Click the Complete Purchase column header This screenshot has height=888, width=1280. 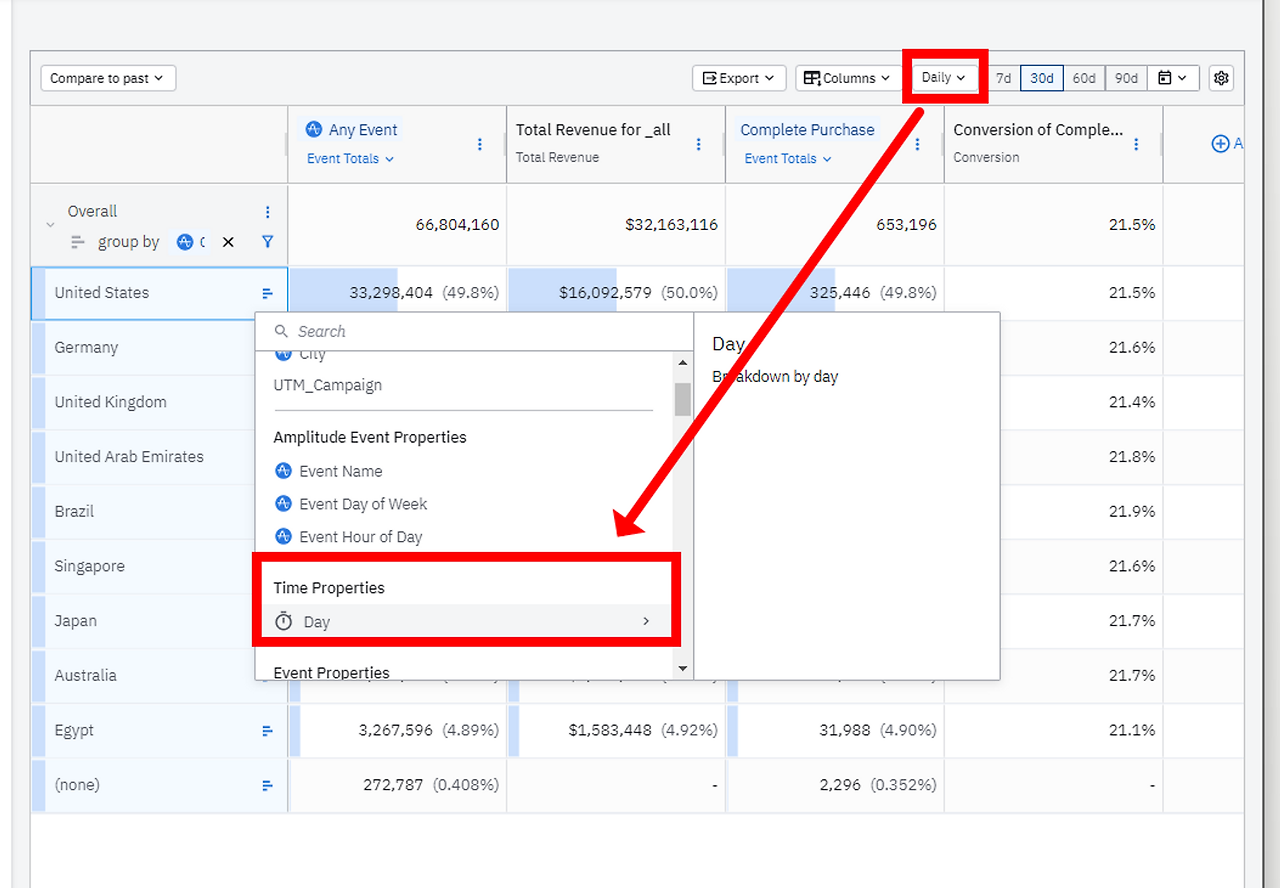[x=807, y=130]
